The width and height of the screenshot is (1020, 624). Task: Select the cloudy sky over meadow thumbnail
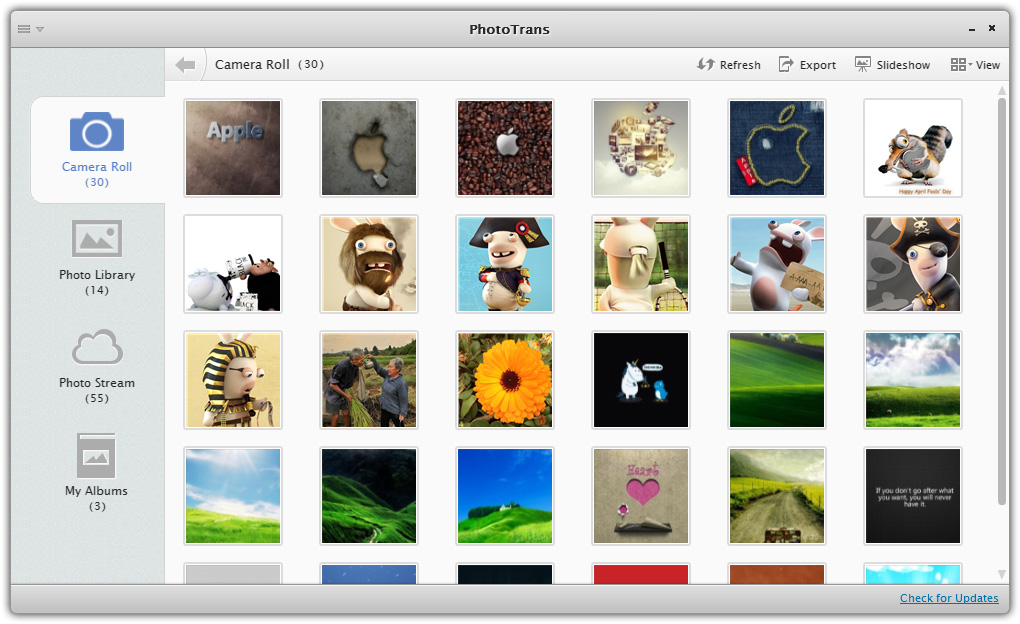pos(913,380)
